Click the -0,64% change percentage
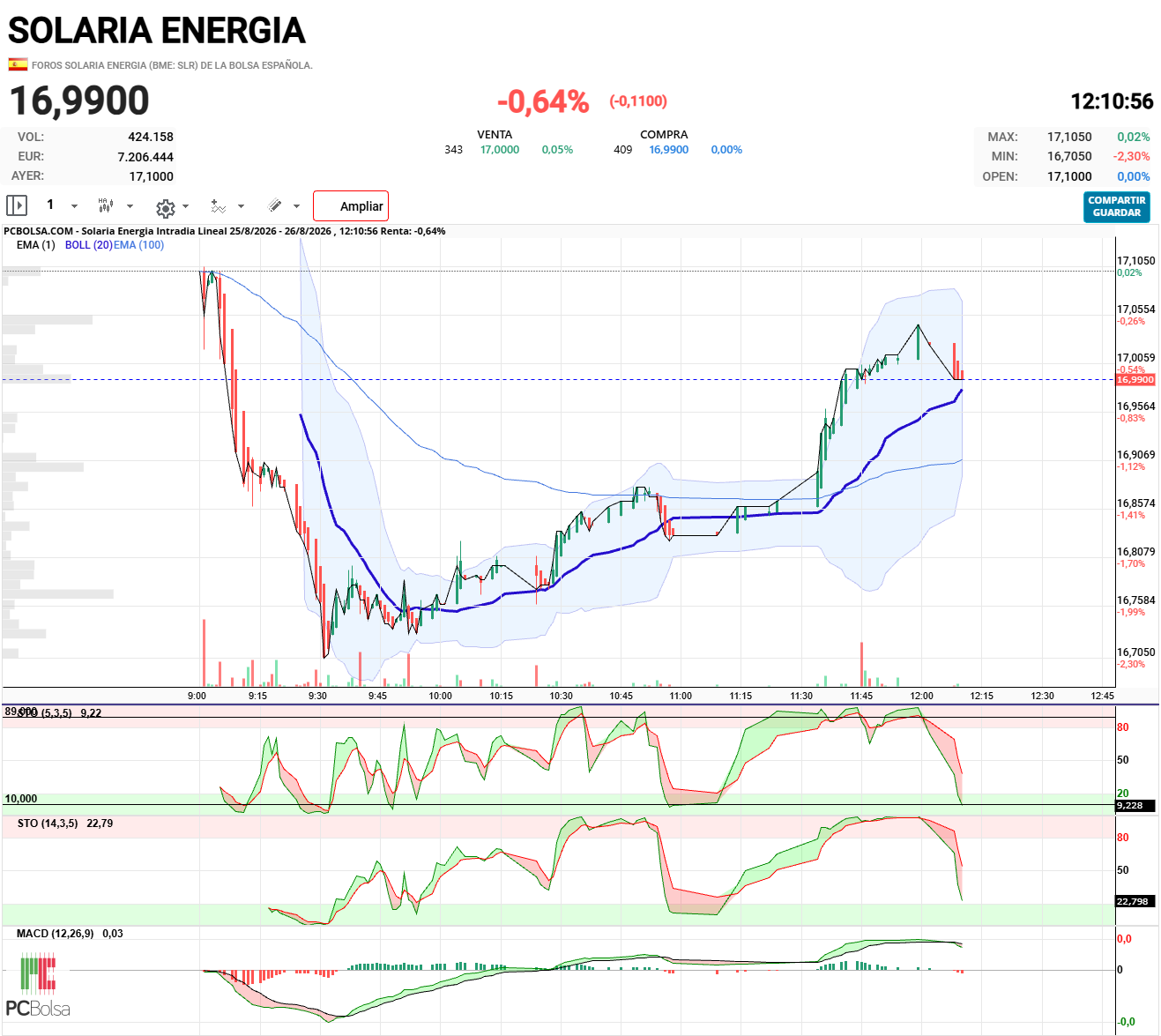 pos(543,101)
